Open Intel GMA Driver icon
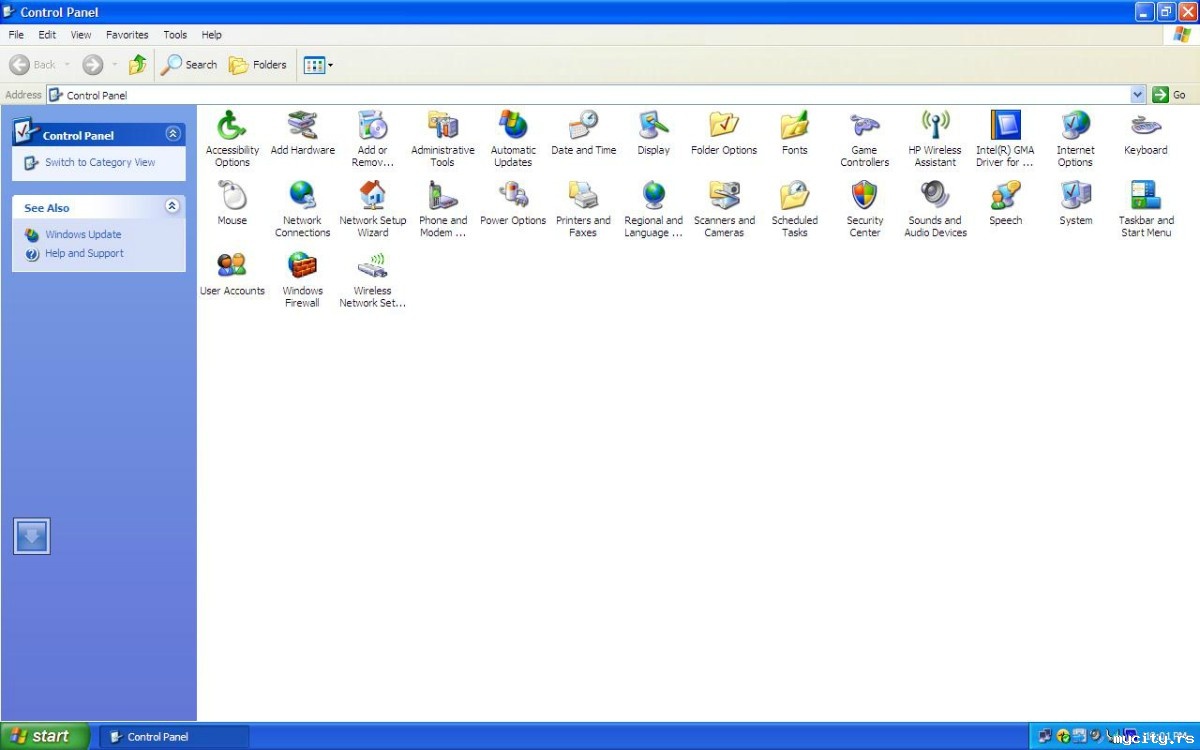Viewport: 1200px width, 750px height. point(1005,126)
